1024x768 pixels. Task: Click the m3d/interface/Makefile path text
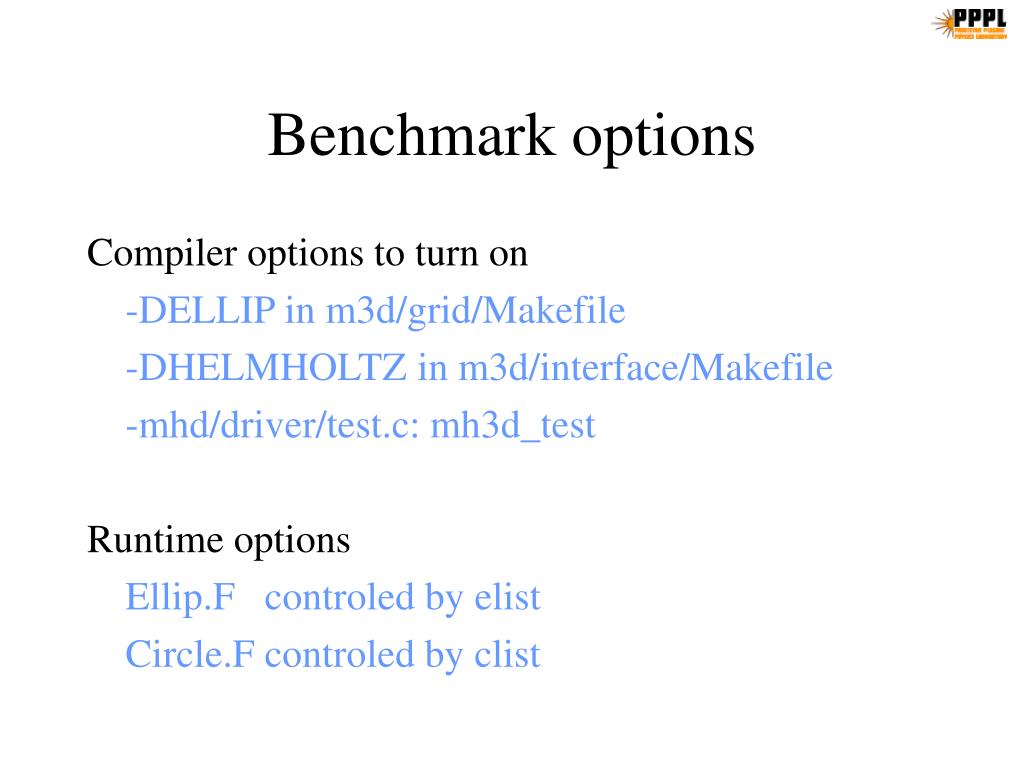click(x=645, y=368)
